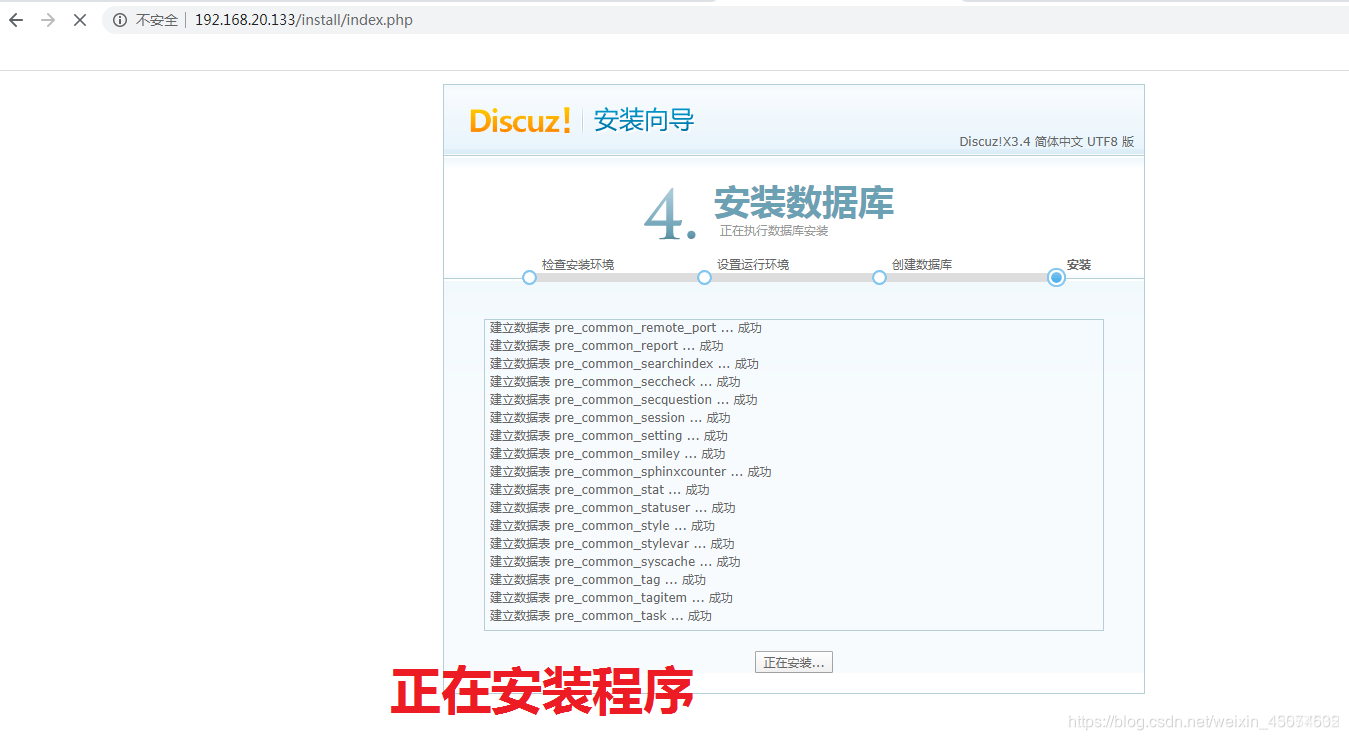The height and width of the screenshot is (740, 1349).
Task: Click the 设置运行环境 step label
Action: [753, 265]
